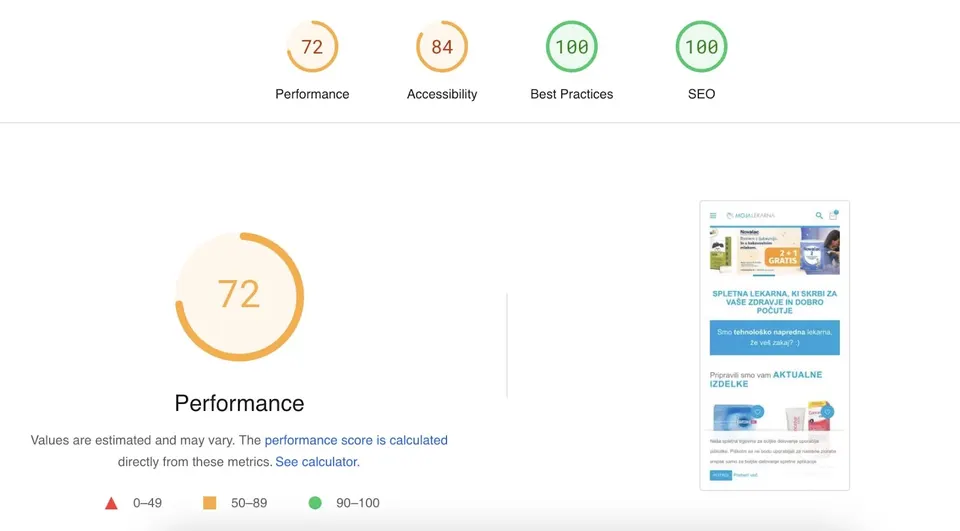Image resolution: width=960 pixels, height=531 pixels.
Task: Select the Accessibility label
Action: click(442, 94)
